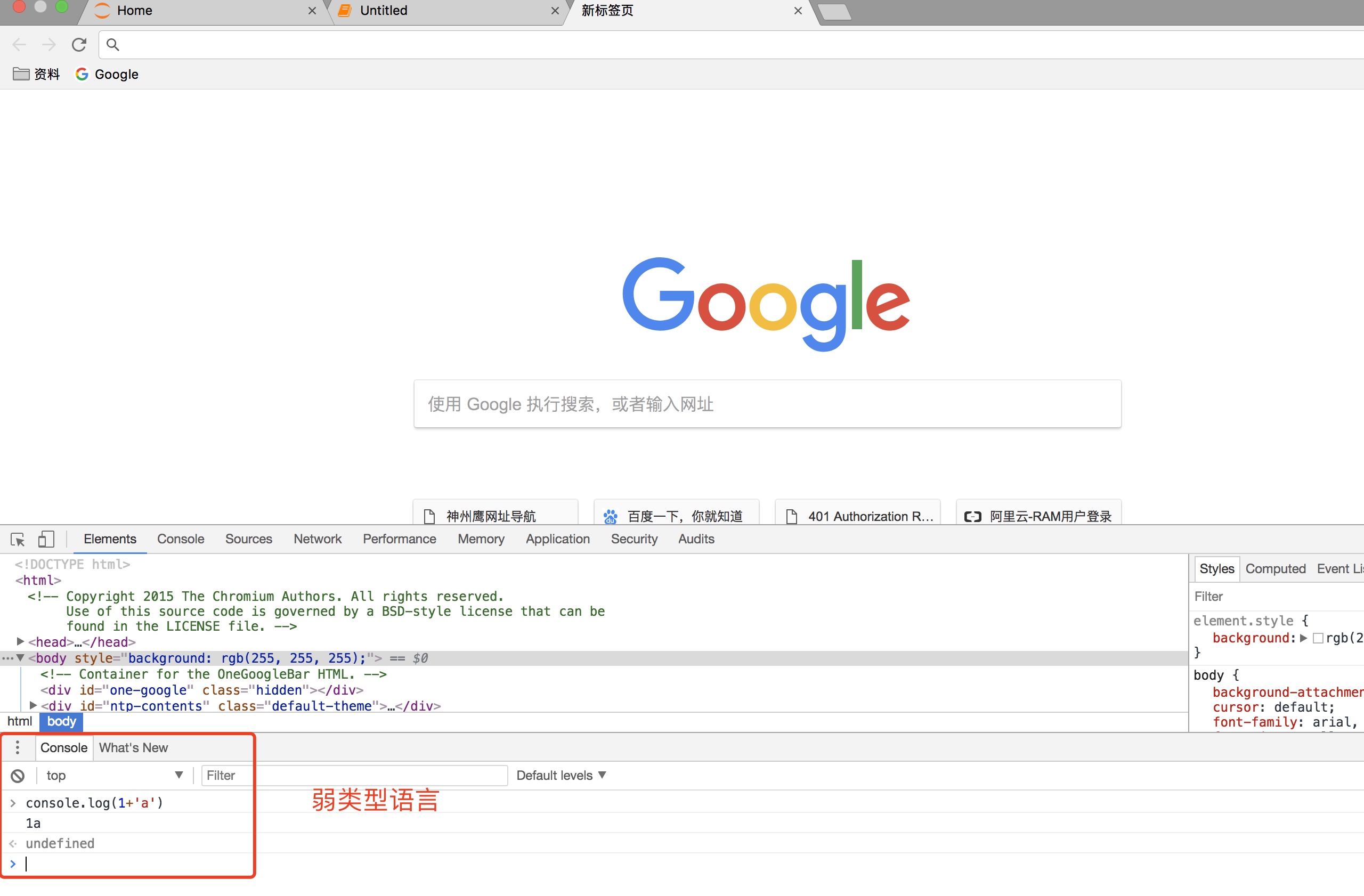Collapse the body element node
The height and width of the screenshot is (896, 1364).
20,658
